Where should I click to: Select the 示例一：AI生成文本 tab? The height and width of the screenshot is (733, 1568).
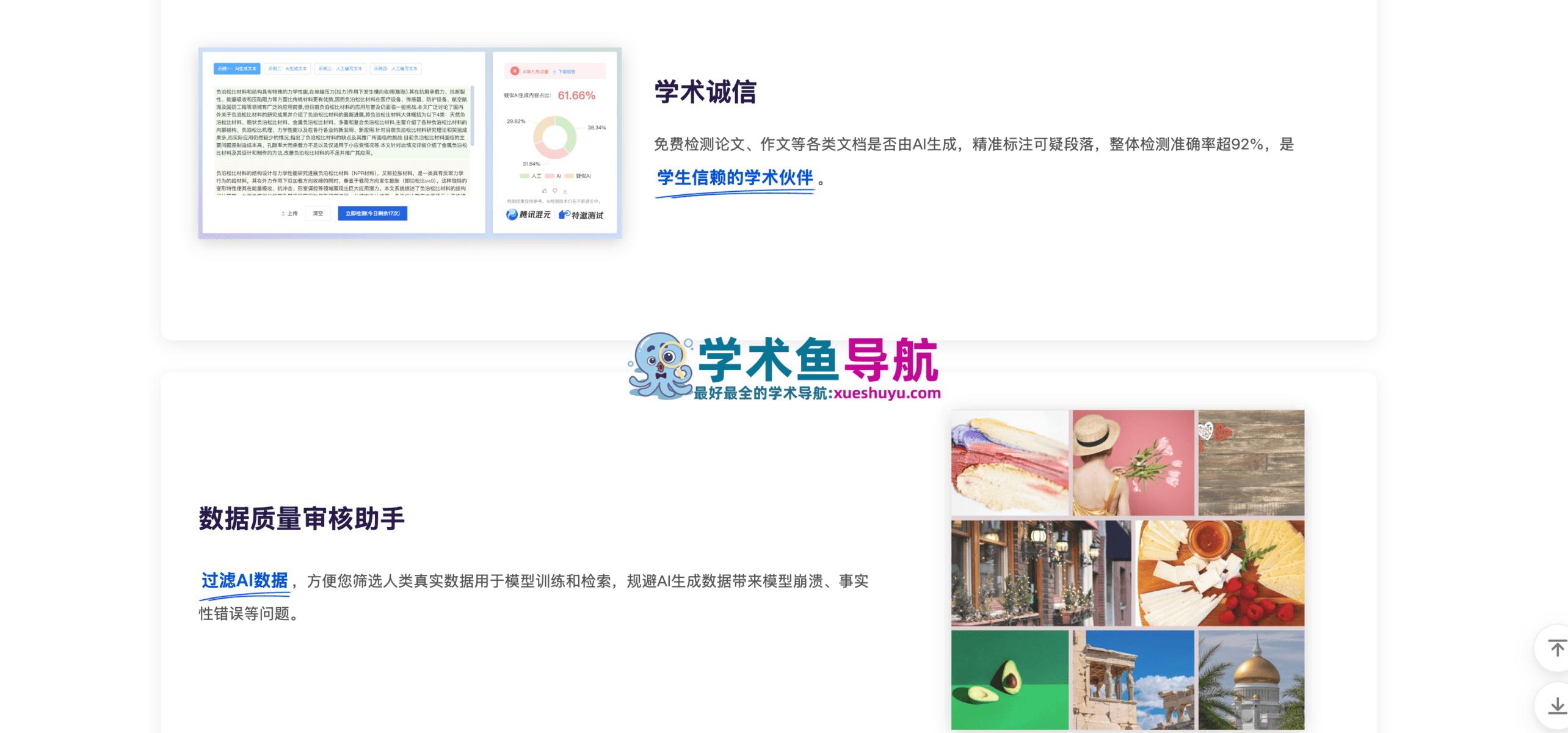tap(237, 69)
